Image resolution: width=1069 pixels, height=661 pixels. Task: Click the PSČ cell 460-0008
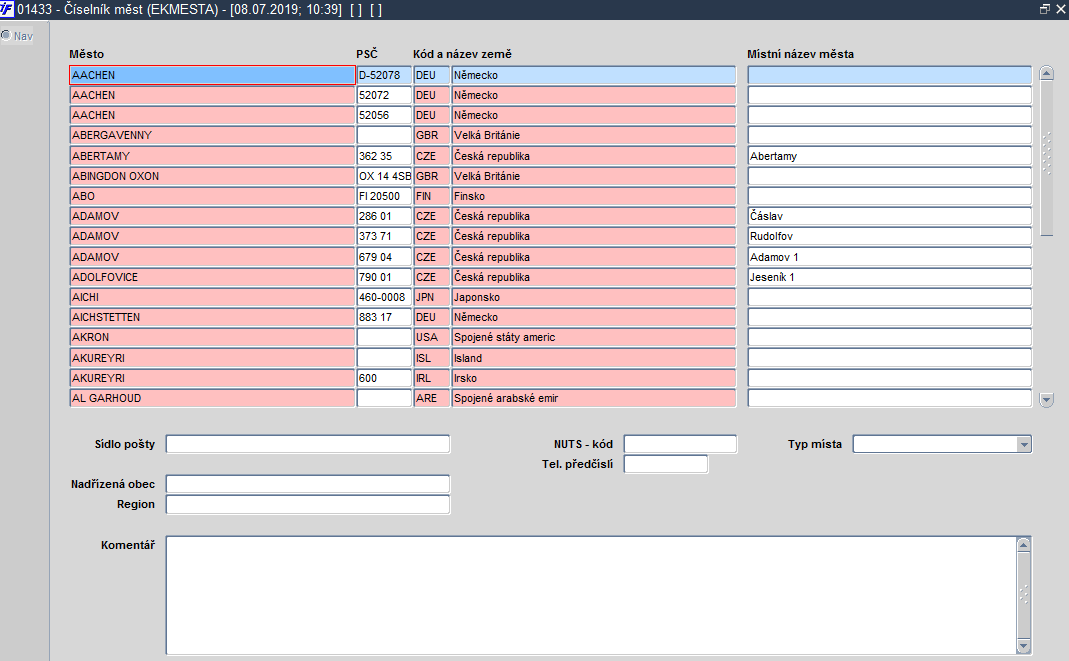click(384, 297)
